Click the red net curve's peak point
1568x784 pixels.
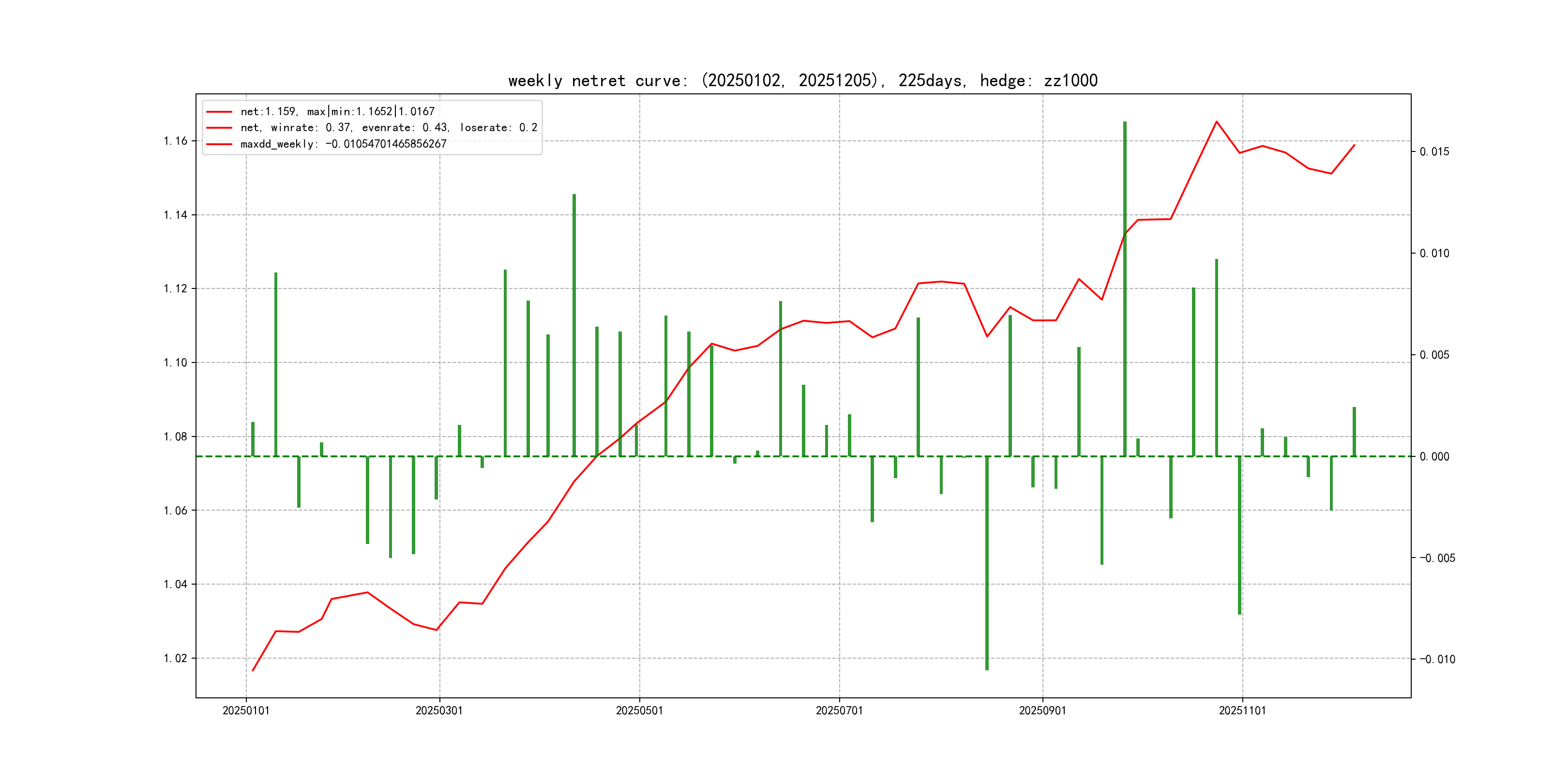tap(1216, 122)
